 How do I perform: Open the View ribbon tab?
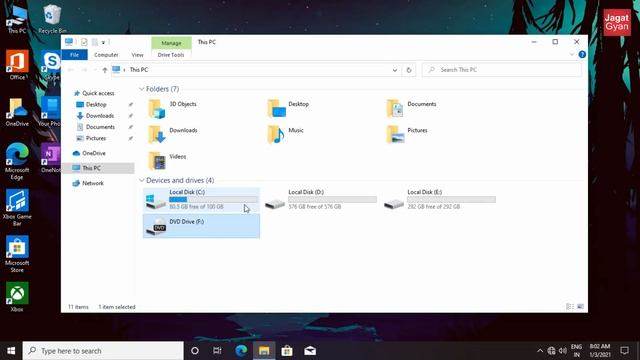point(137,55)
